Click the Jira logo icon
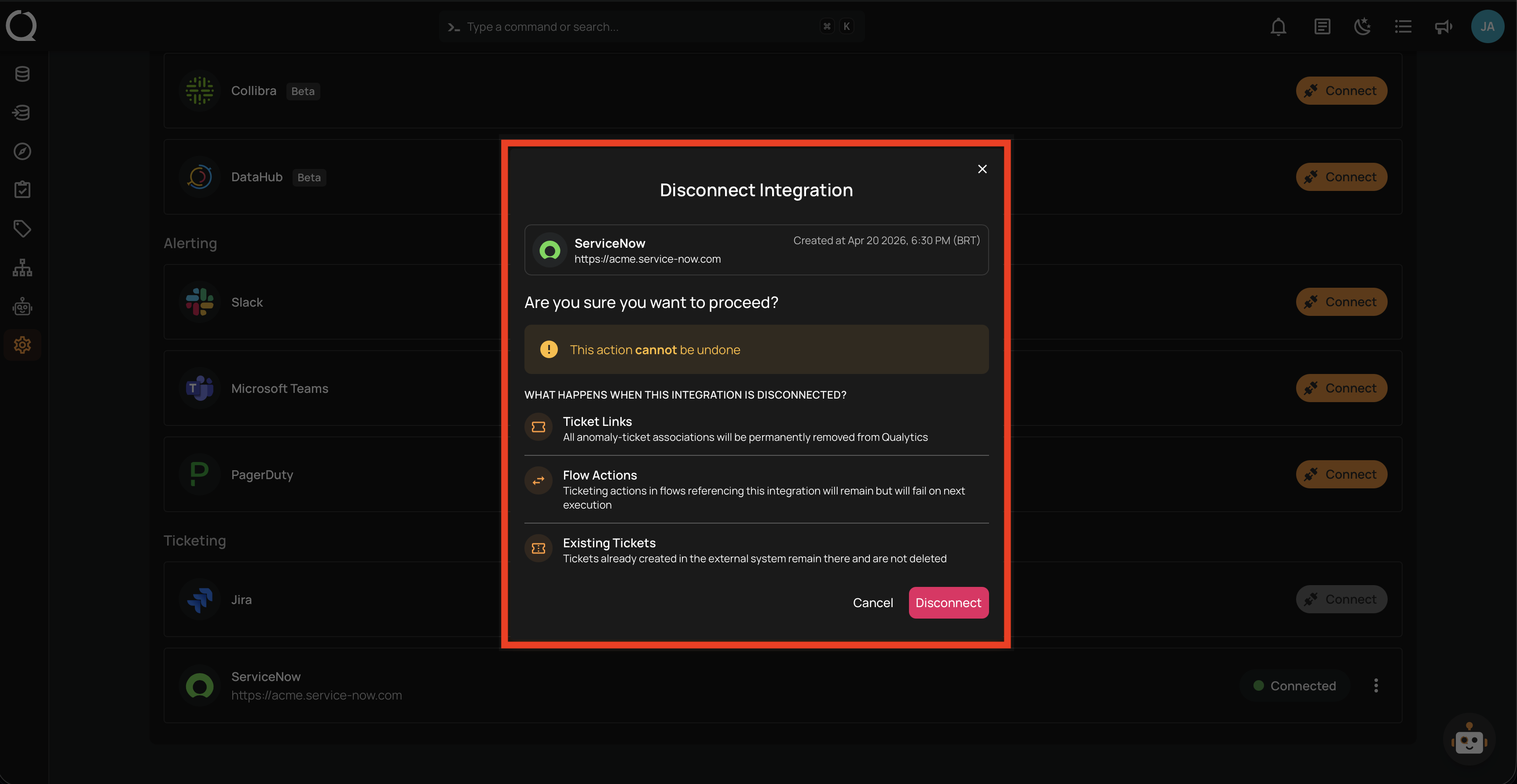The width and height of the screenshot is (1517, 784). 200,599
